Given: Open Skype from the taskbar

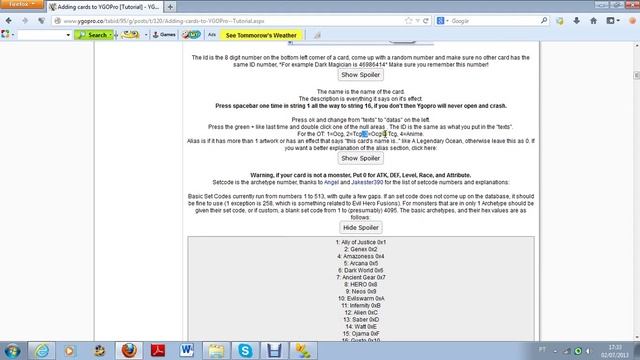Looking at the screenshot, I should [245, 351].
